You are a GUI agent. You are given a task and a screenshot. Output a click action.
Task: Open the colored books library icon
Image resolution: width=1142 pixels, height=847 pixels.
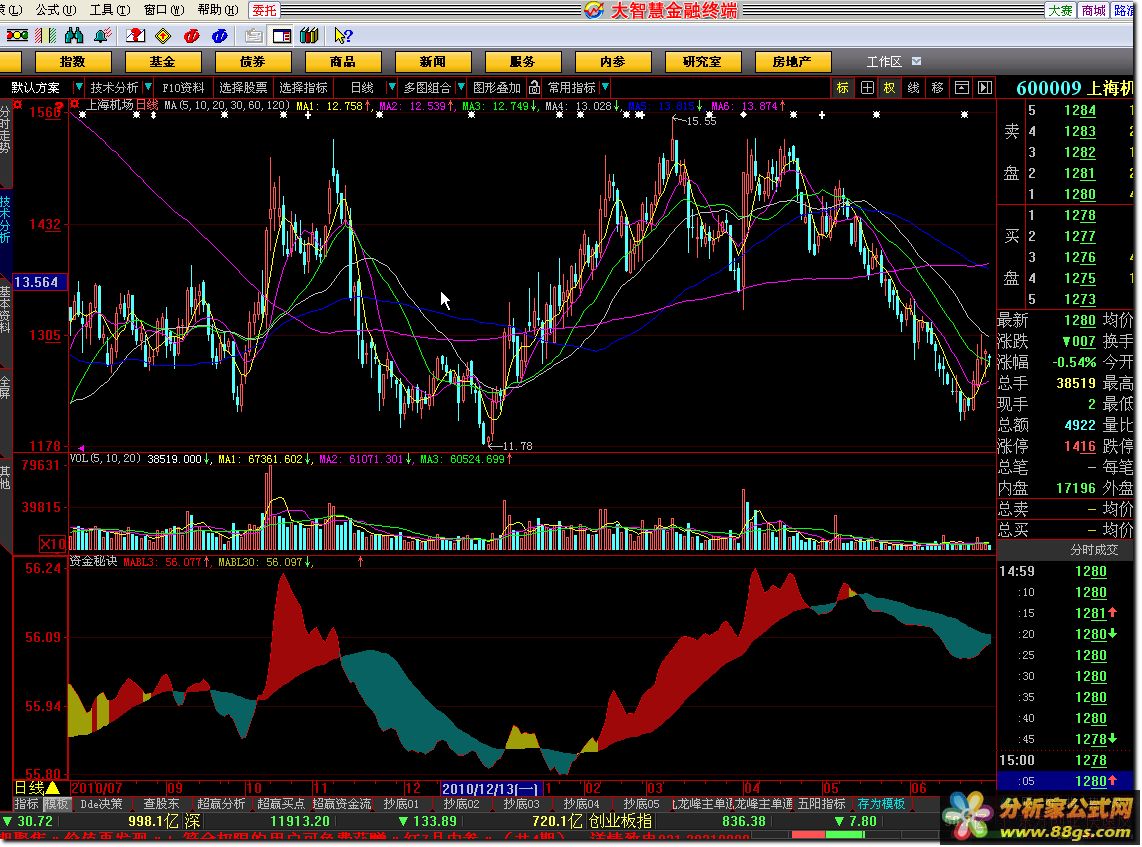[309, 36]
